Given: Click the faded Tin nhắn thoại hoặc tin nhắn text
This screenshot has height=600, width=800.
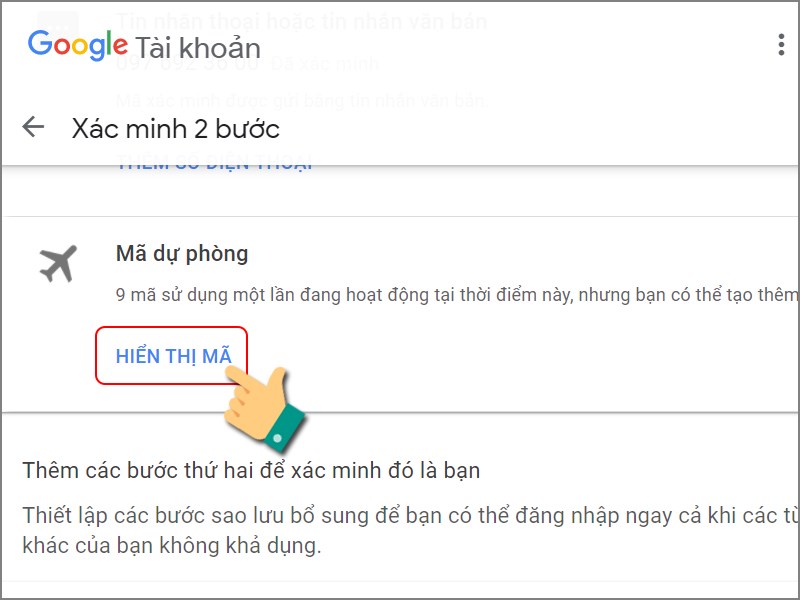Looking at the screenshot, I should click(302, 21).
